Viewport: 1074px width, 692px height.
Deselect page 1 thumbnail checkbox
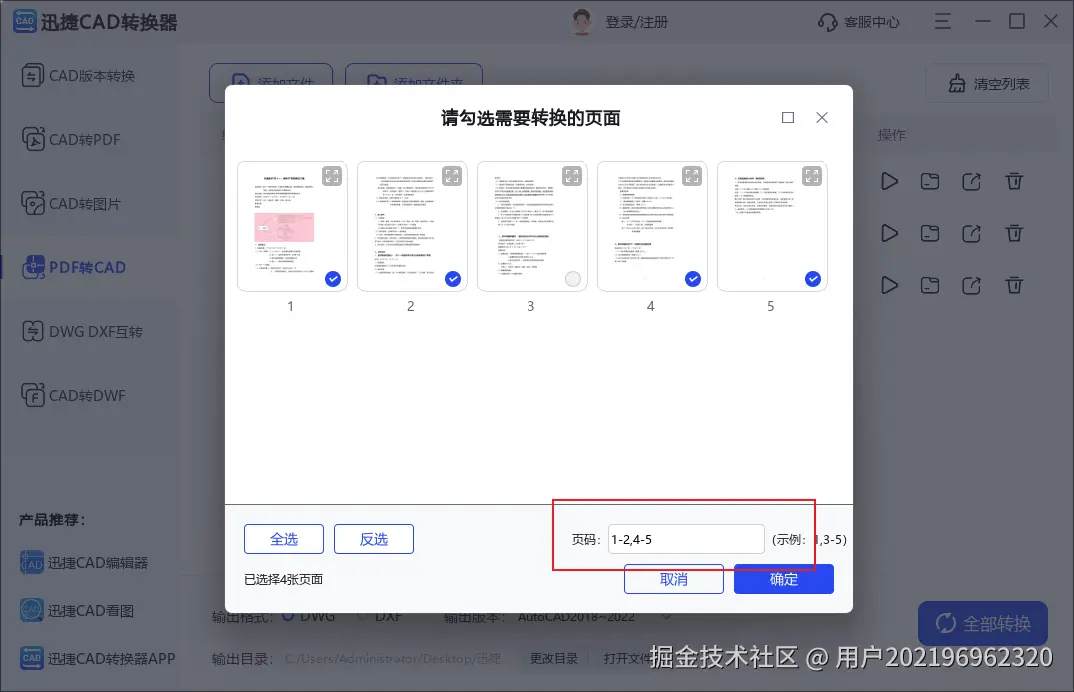click(x=332, y=279)
